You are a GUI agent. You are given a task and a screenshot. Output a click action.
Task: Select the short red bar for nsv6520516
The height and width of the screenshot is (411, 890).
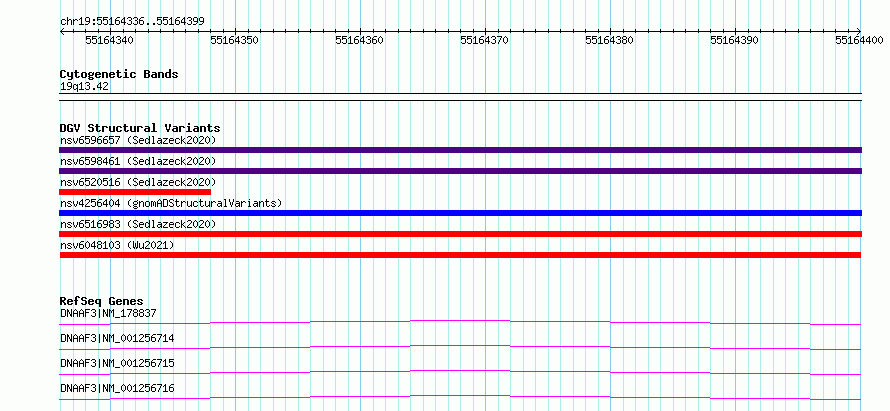135,192
